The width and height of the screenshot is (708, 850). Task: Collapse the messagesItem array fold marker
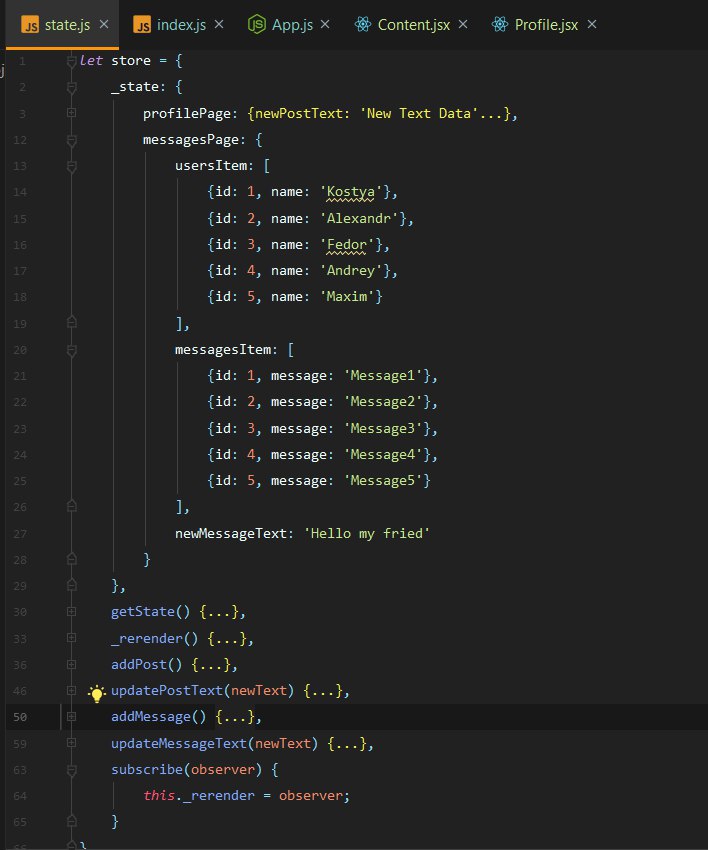72,350
